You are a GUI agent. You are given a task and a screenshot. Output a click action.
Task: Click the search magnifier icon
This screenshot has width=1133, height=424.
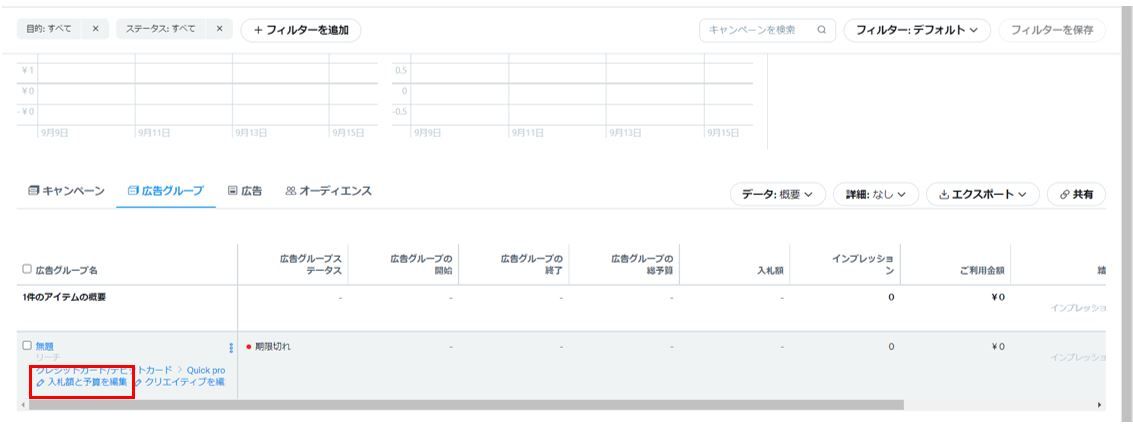tap(822, 30)
